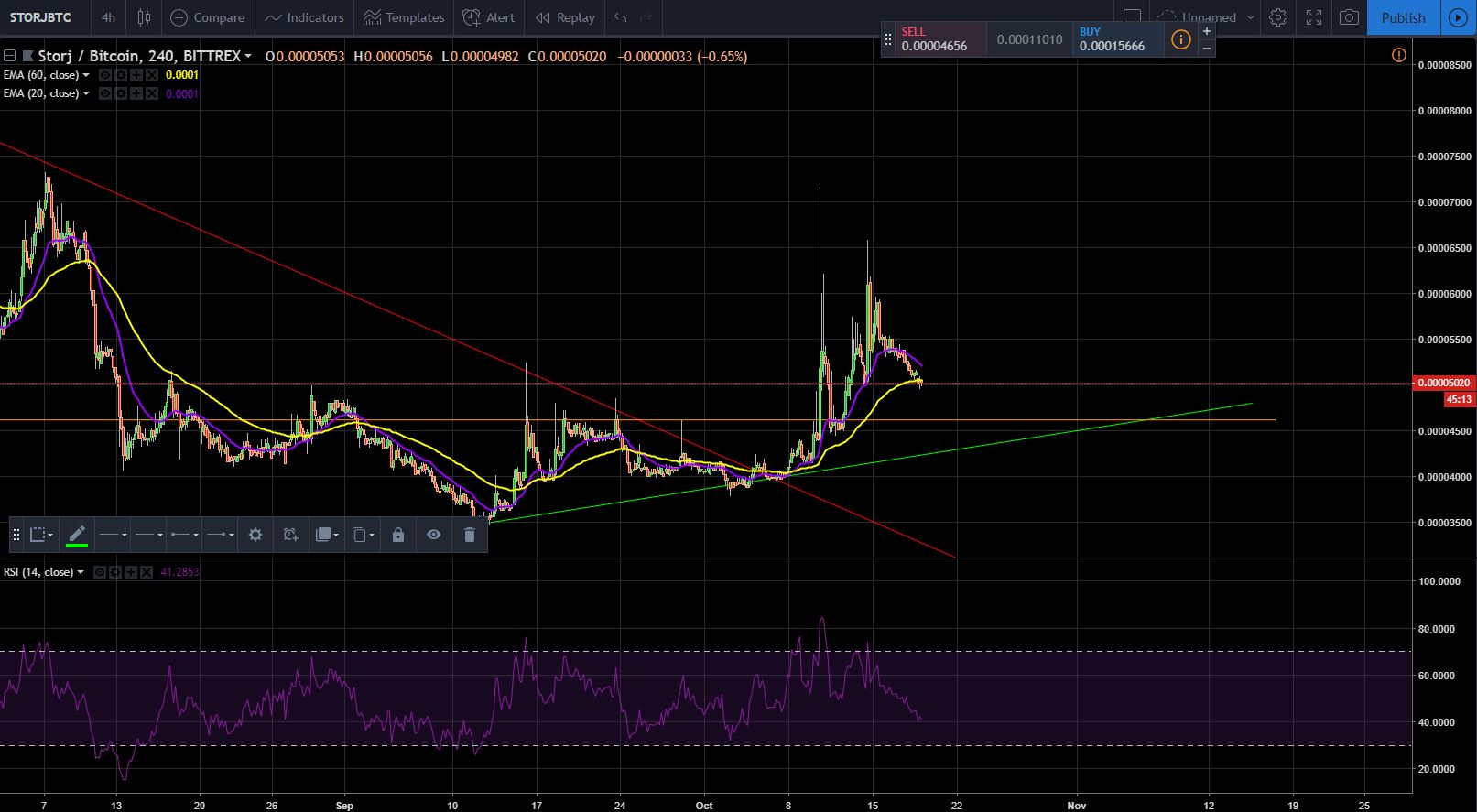
Task: Open settings for EMA (60, close) indicator
Action: 121,75
